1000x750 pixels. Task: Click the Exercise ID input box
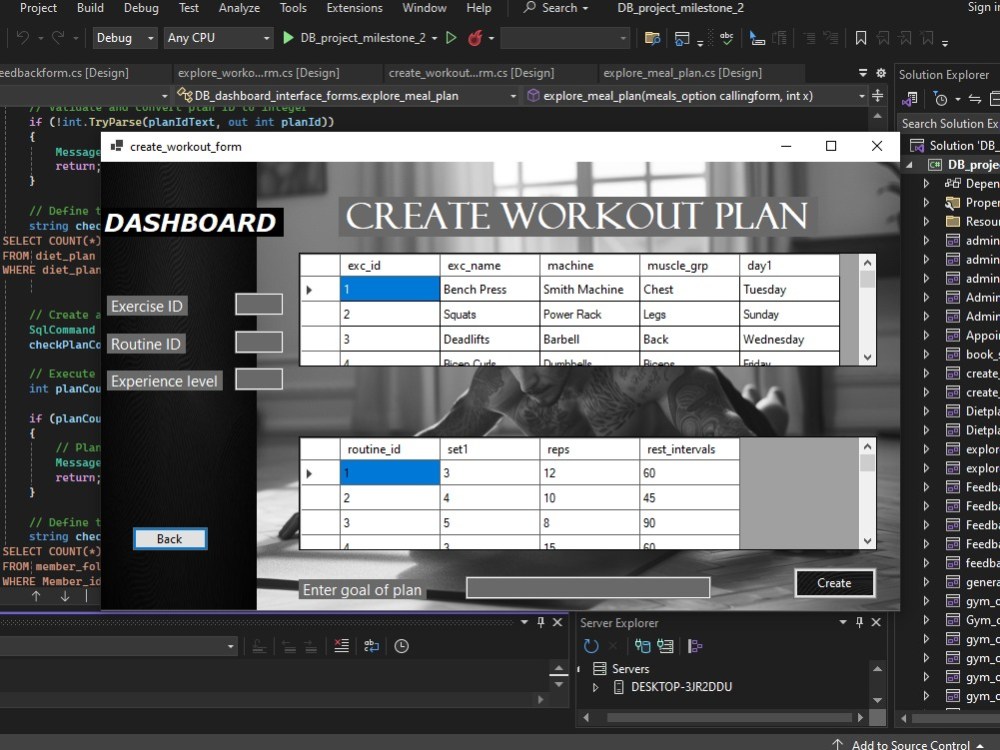259,304
